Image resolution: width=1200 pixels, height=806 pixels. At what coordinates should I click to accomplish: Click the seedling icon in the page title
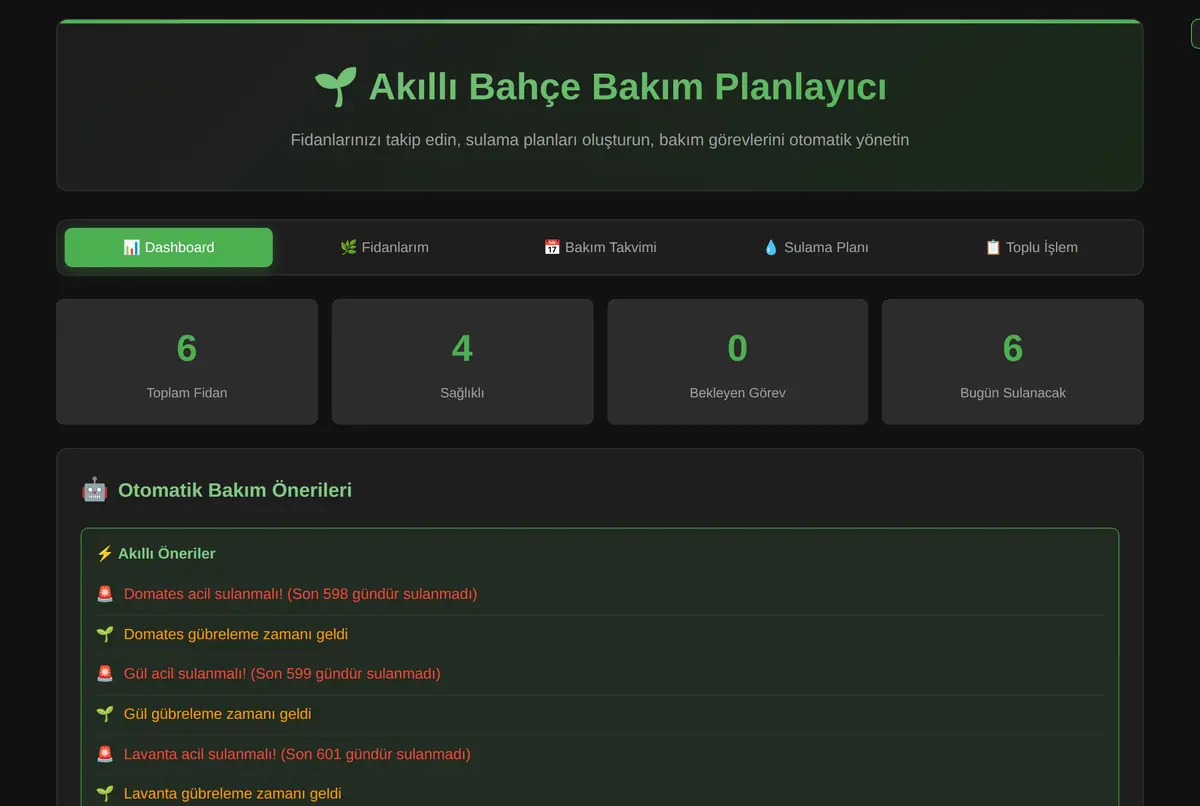(335, 87)
